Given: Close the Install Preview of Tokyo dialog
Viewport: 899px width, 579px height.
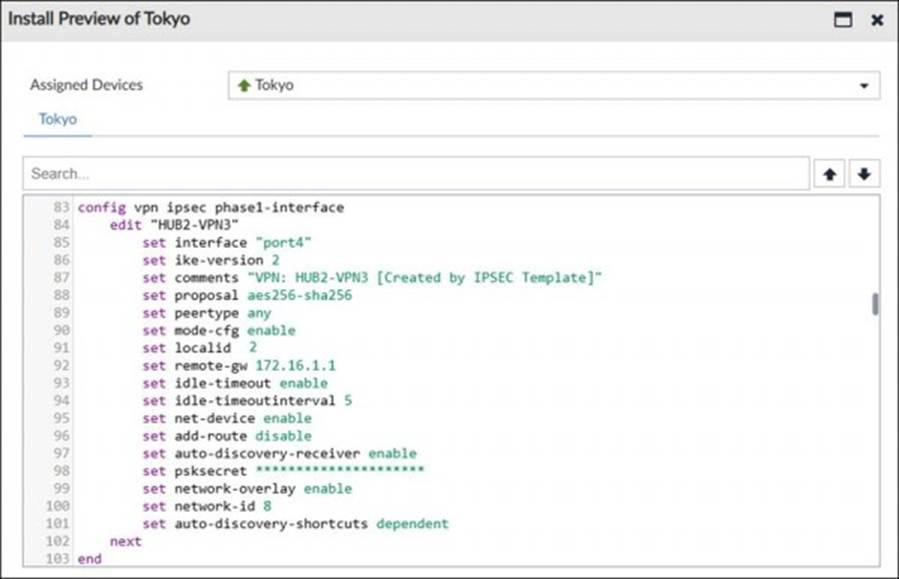Looking at the screenshot, I should tap(877, 20).
